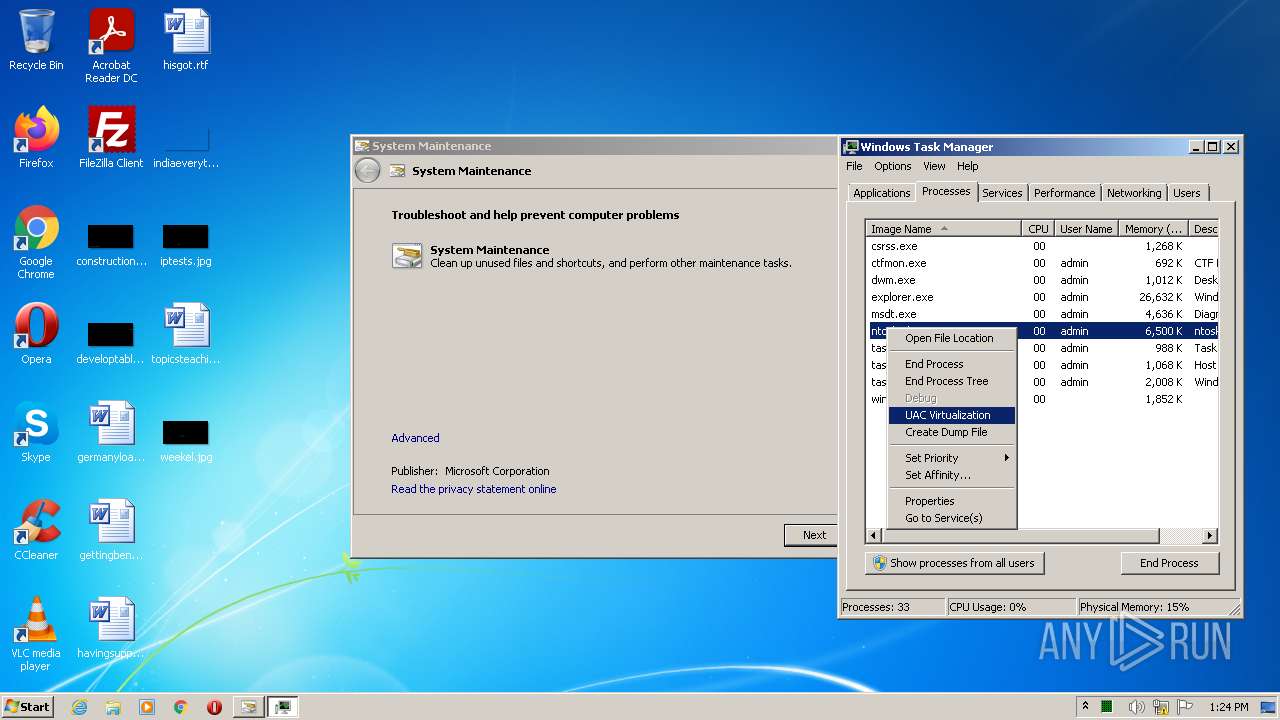The width and height of the screenshot is (1280, 720).
Task: Select hisgot.rtf document on desktop
Action: click(186, 40)
